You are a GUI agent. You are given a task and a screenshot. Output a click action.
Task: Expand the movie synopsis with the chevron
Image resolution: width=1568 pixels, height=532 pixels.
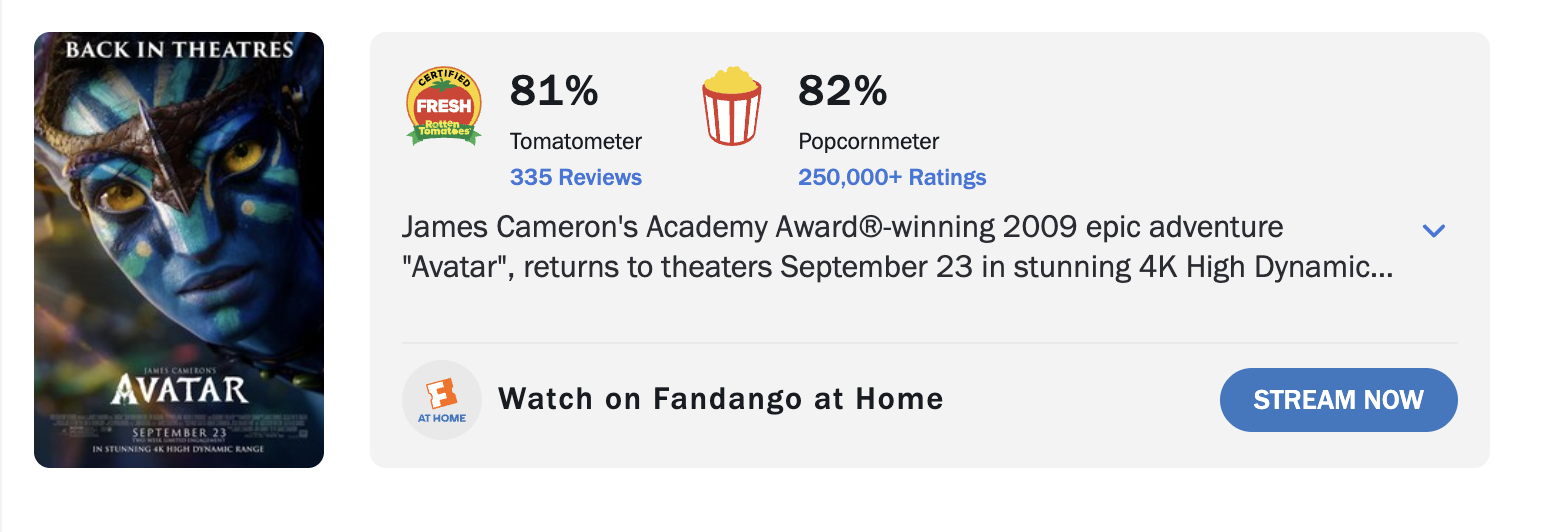[x=1433, y=231]
